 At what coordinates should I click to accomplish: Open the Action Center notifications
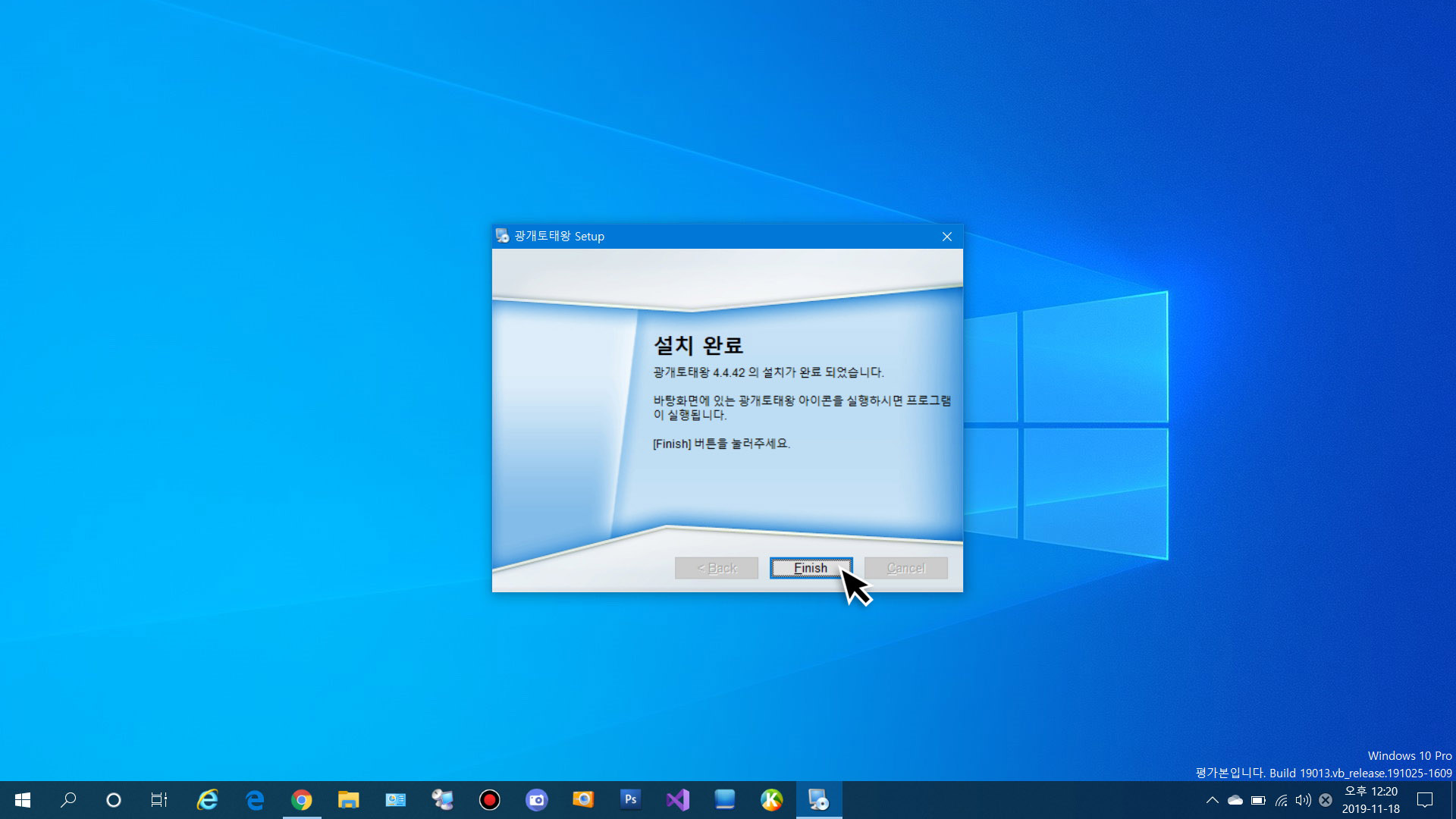(x=1425, y=800)
